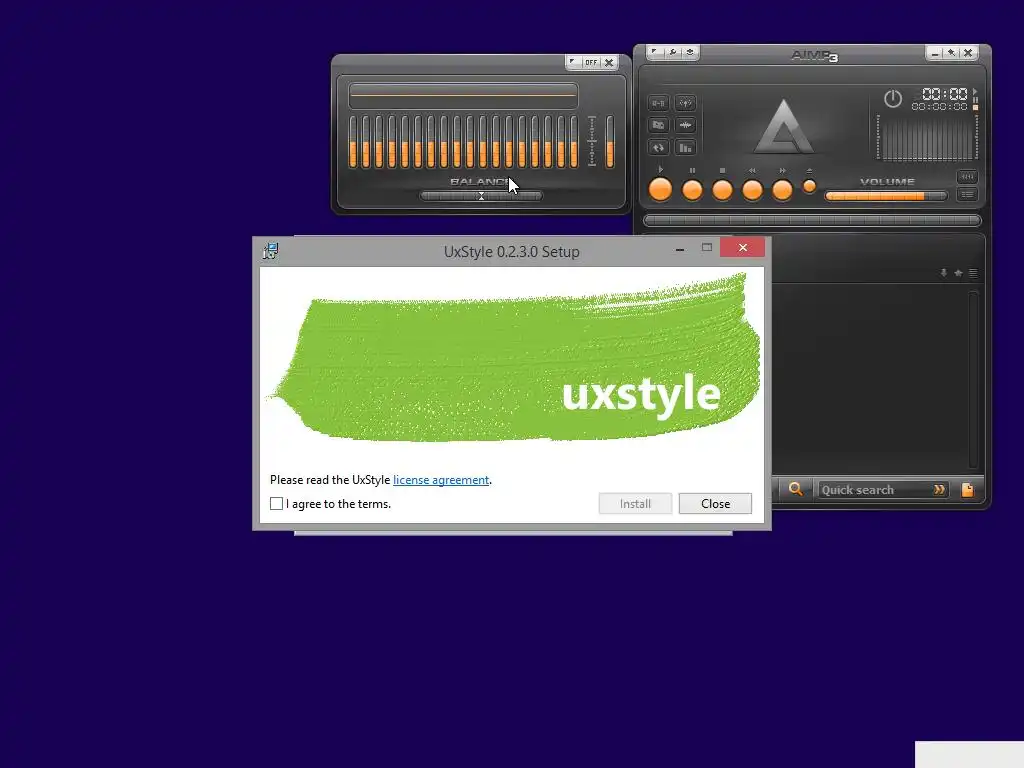Click the pin icon on the AIMP title bar

click(x=952, y=53)
